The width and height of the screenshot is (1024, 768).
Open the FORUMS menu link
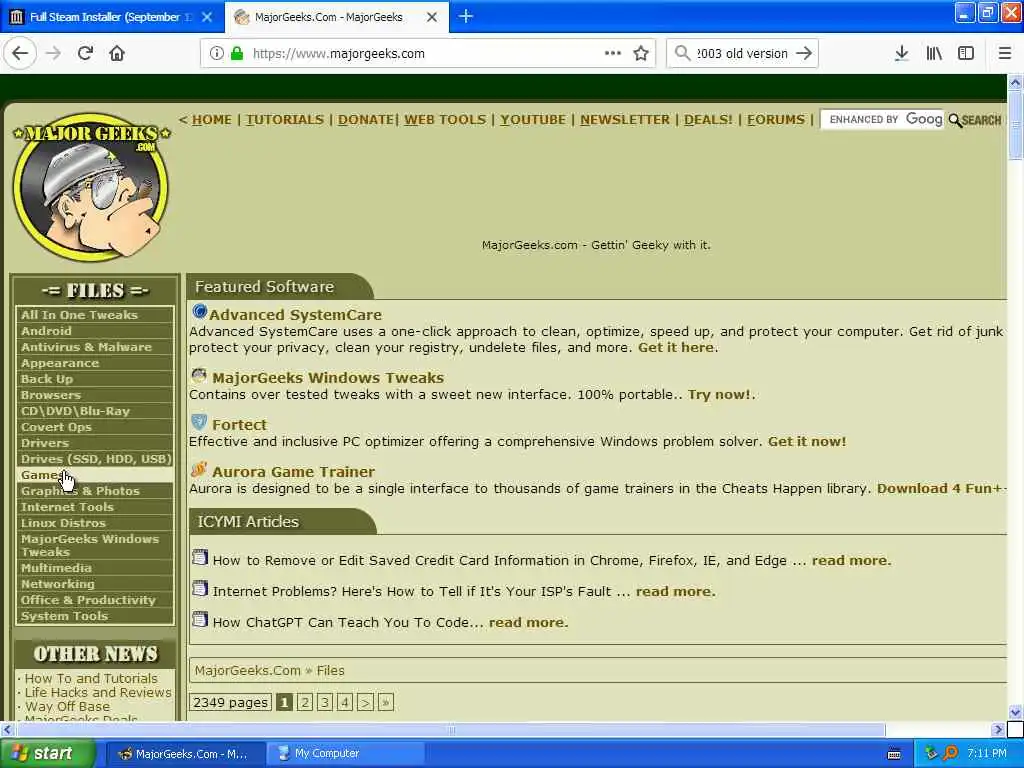(776, 120)
